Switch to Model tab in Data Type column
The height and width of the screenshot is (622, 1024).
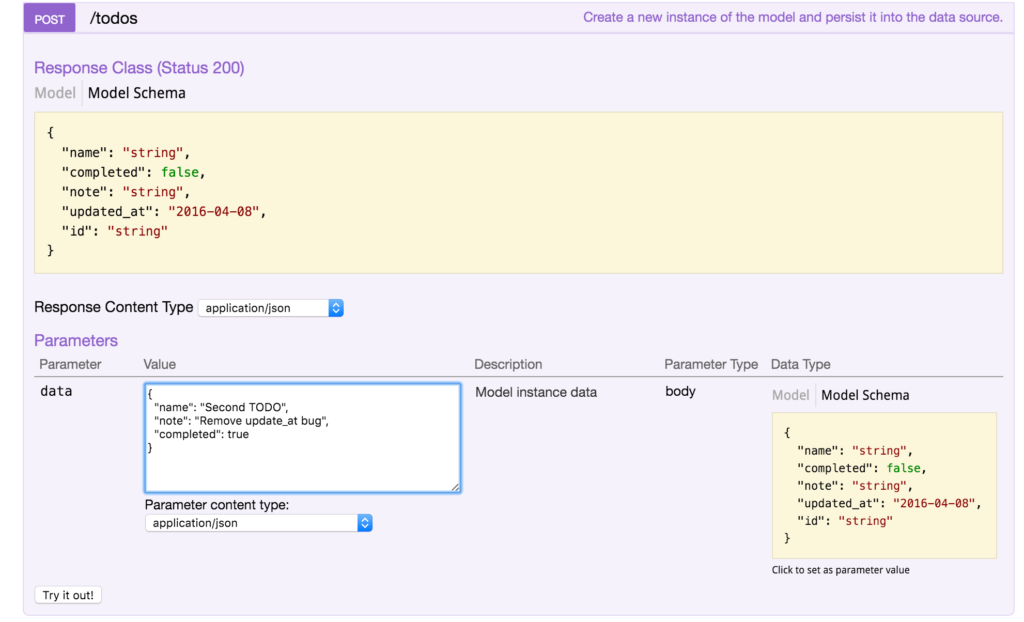point(790,395)
